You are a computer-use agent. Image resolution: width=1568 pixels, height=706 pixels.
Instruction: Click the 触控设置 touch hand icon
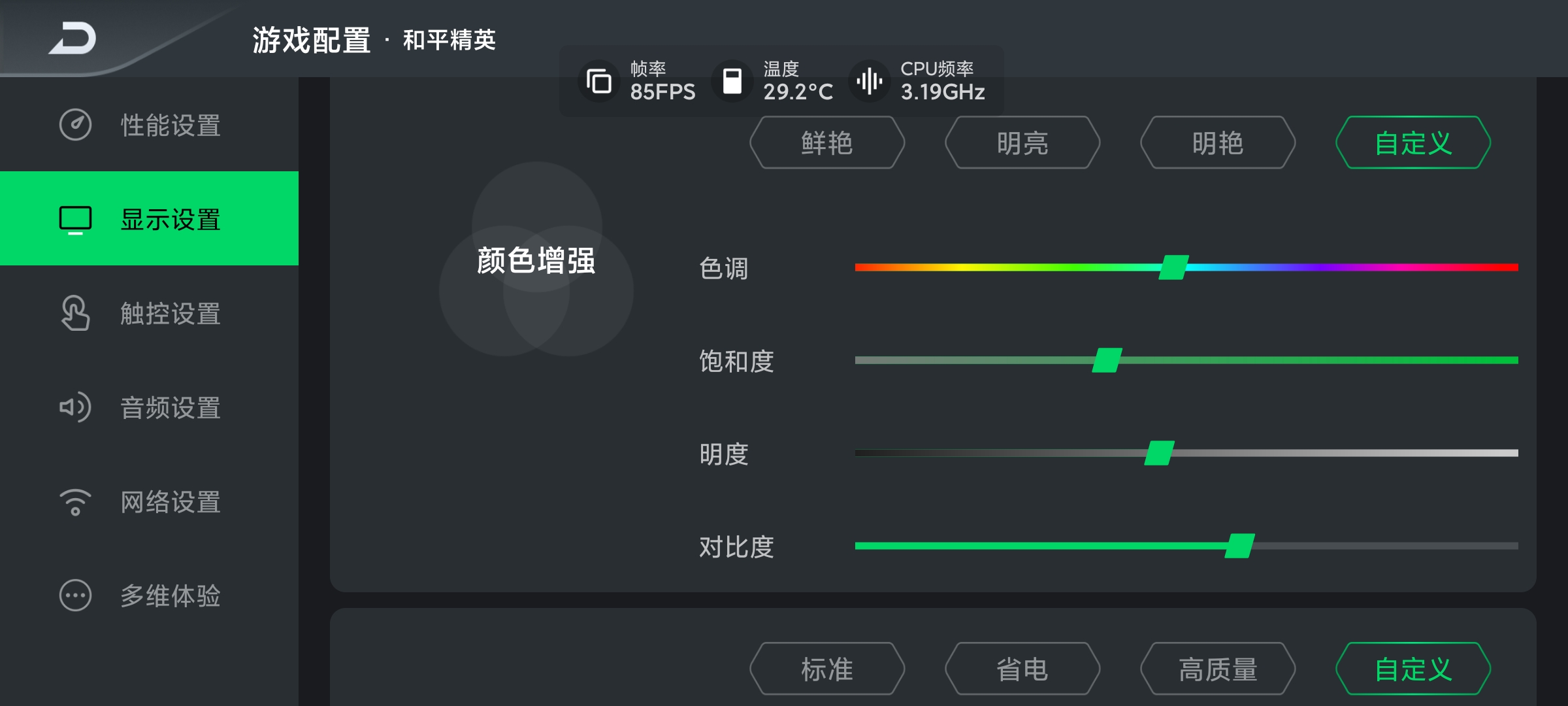point(75,313)
